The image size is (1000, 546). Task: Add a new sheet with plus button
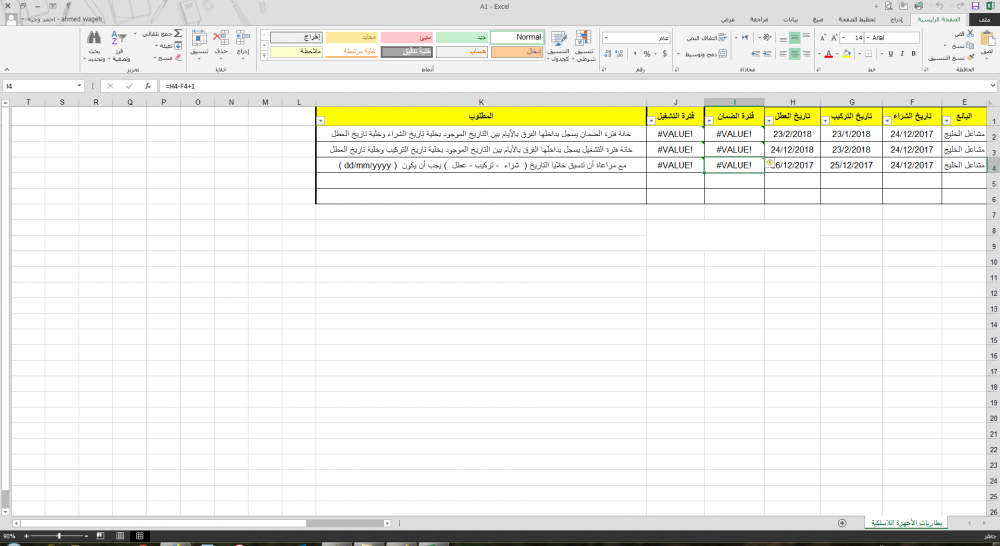[842, 523]
